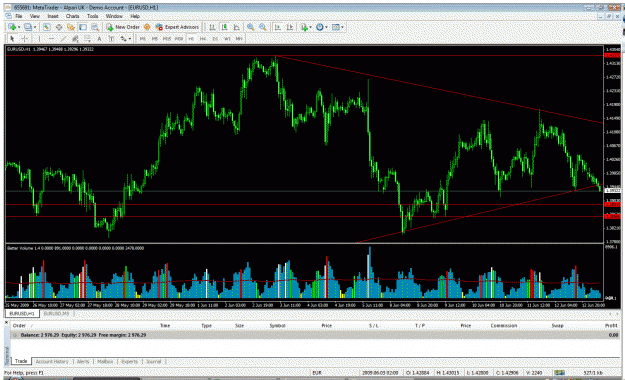Open the File menu
This screenshot has height=380, width=625.
pos(18,16)
